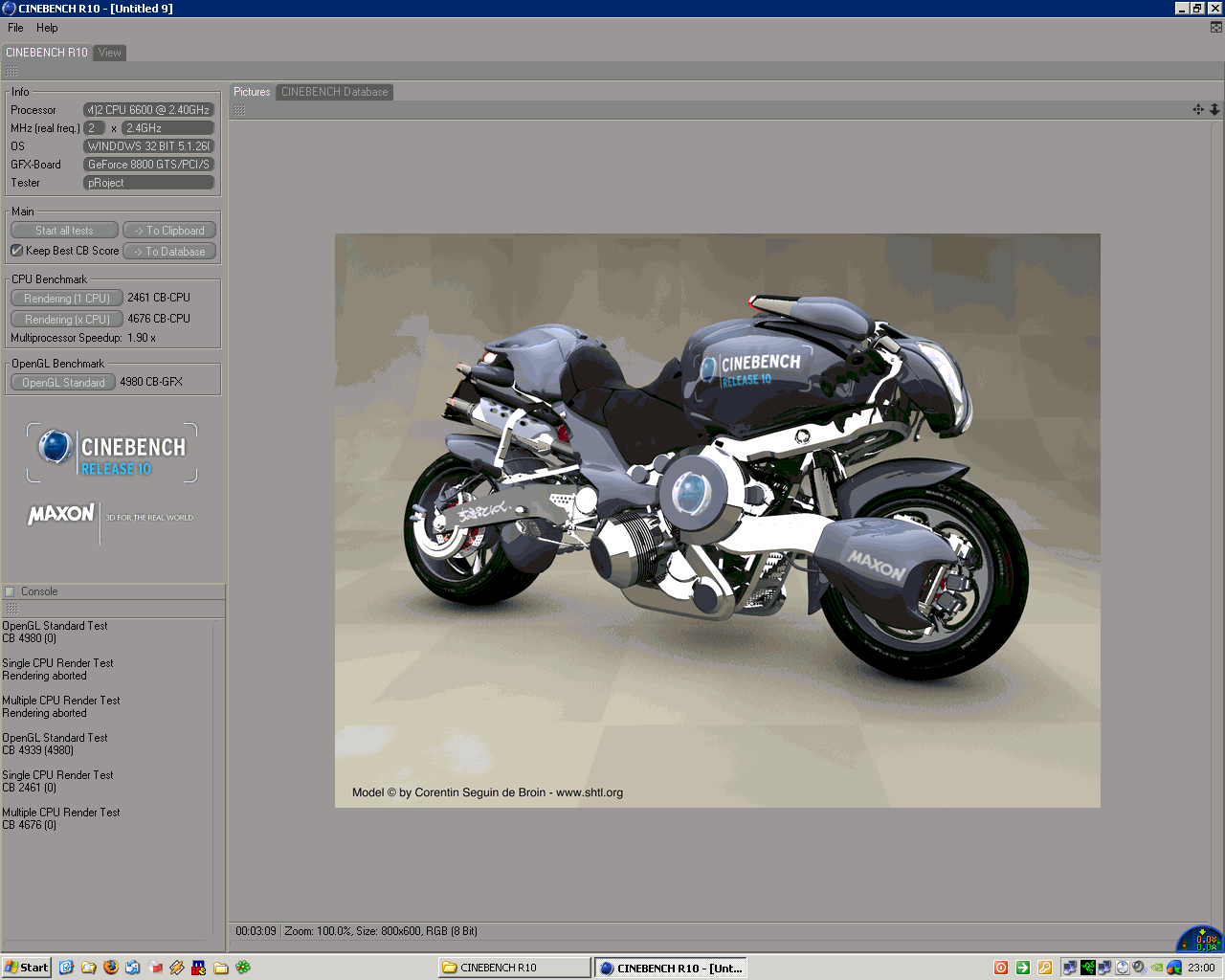Image resolution: width=1225 pixels, height=980 pixels.
Task: Click the red disc quick launch icon
Action: (155, 968)
